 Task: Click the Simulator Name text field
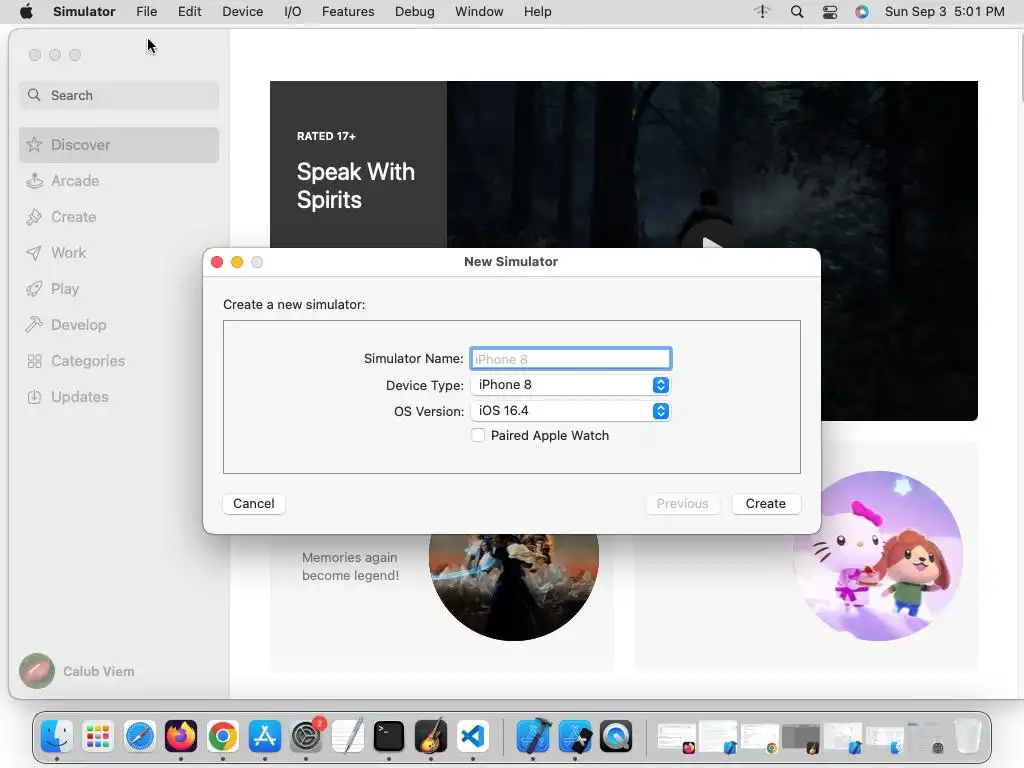tap(571, 359)
